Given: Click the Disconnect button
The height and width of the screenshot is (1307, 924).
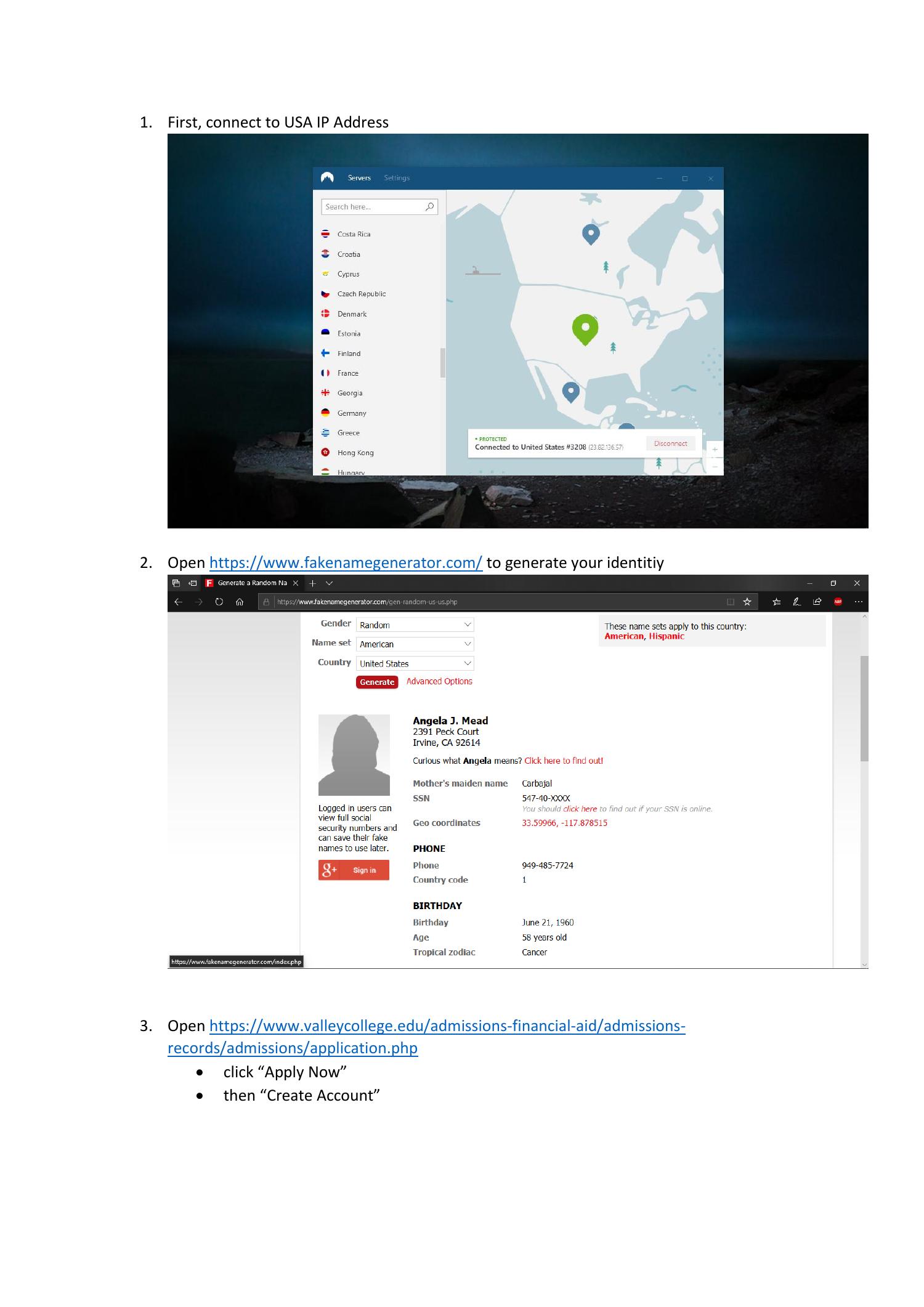Looking at the screenshot, I should 670,443.
